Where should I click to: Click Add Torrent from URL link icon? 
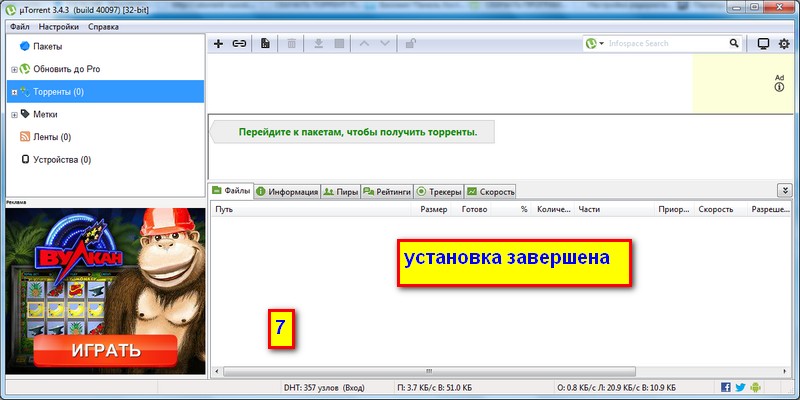coord(239,44)
